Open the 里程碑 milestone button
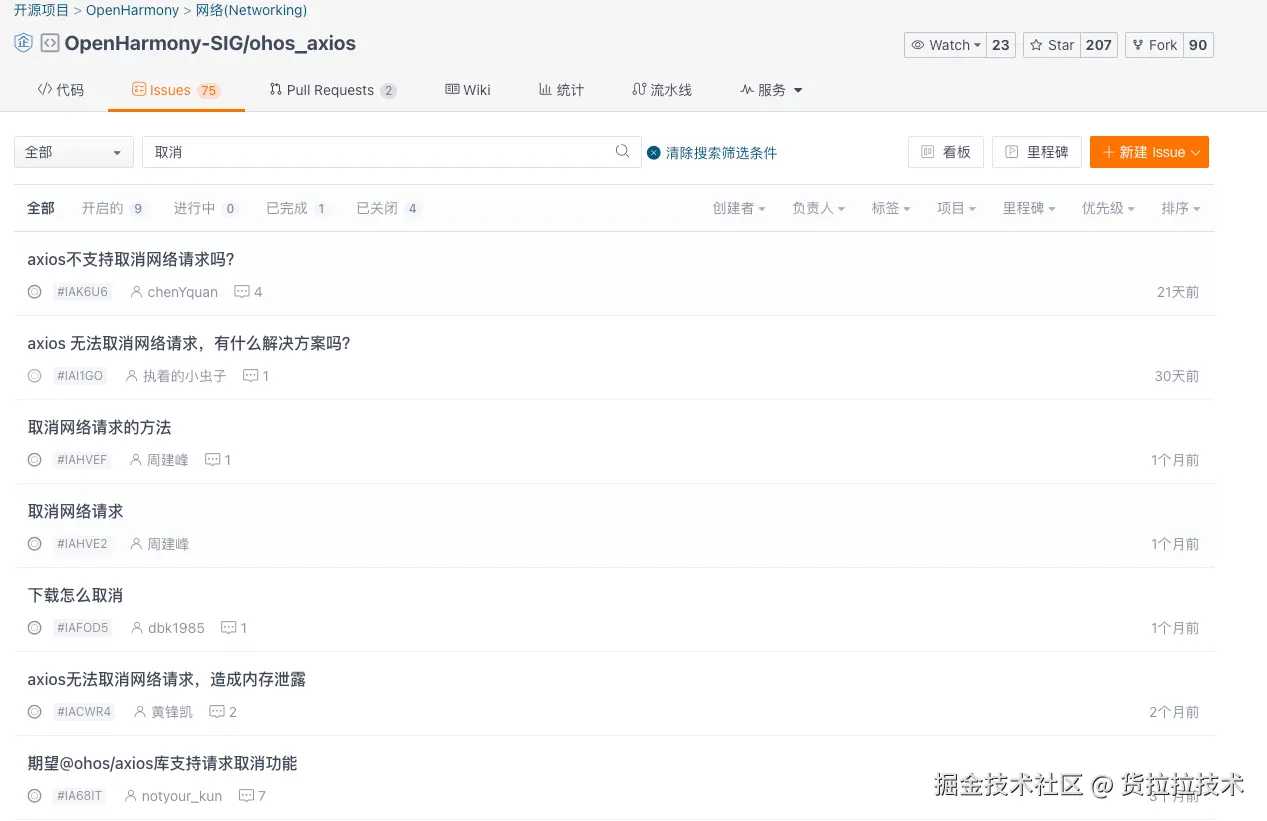Screen dimensions: 1267x821 tap(1037, 152)
